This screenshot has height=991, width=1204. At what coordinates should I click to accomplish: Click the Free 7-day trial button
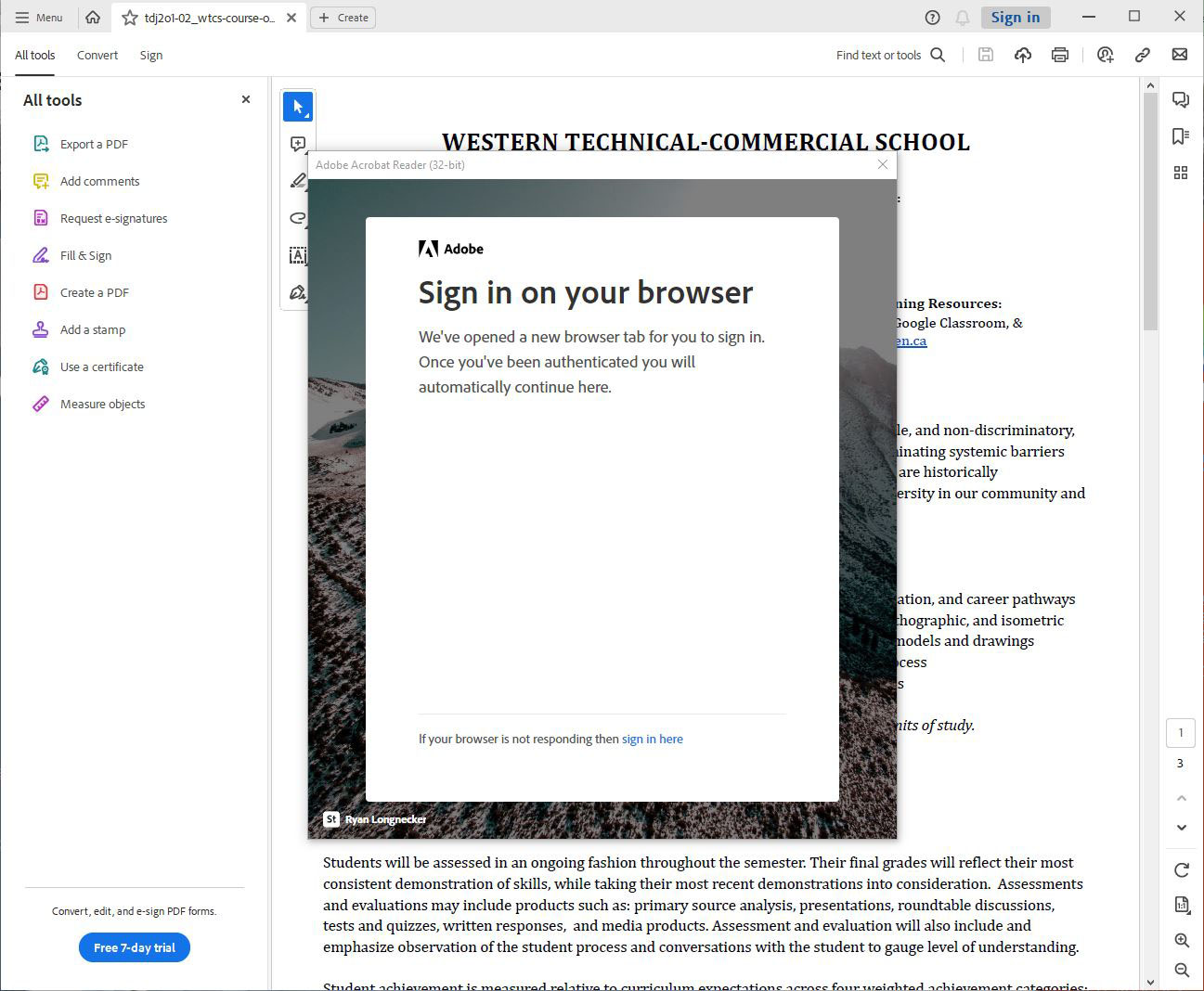135,947
